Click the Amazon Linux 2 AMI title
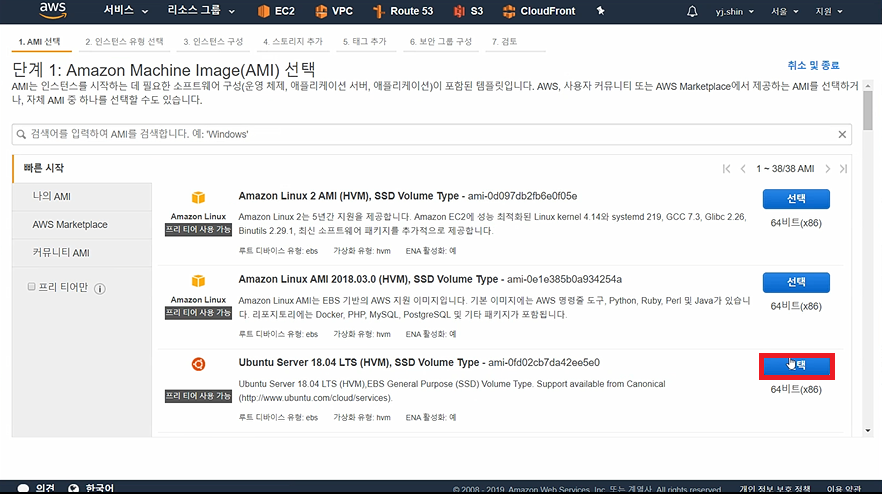 coord(349,196)
